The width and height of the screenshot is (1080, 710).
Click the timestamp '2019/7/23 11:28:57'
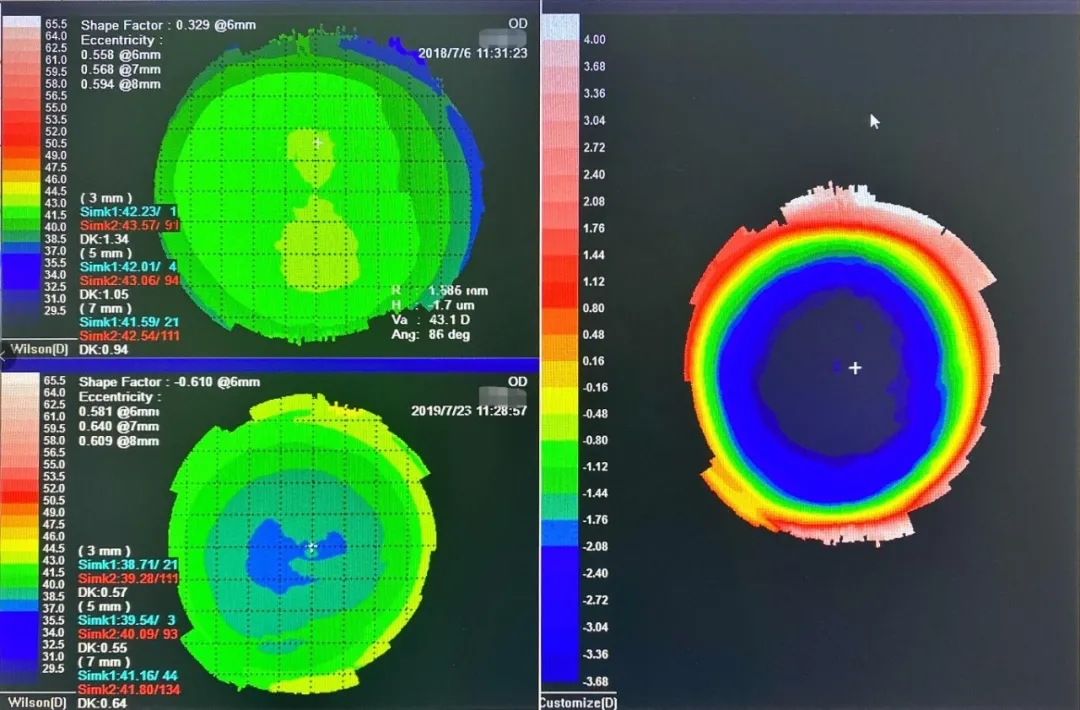pyautogui.click(x=469, y=410)
